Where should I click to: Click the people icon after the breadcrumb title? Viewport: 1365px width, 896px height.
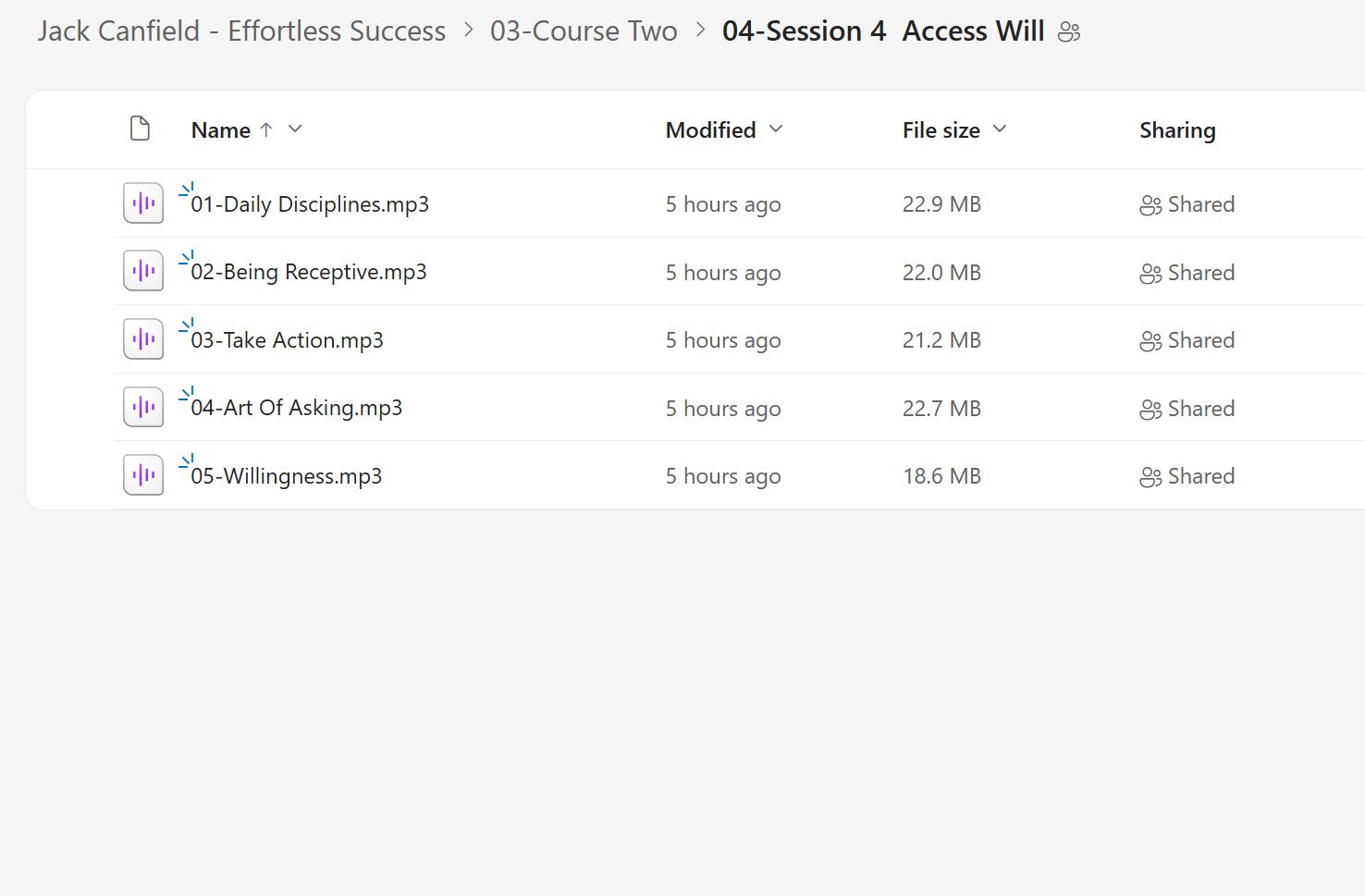coord(1069,31)
